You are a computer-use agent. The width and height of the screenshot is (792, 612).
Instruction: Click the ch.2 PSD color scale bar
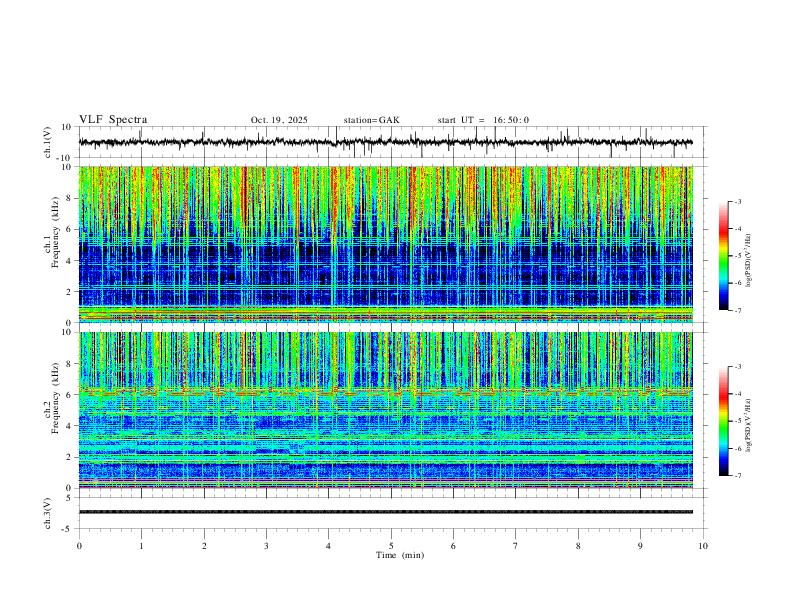[x=723, y=421]
